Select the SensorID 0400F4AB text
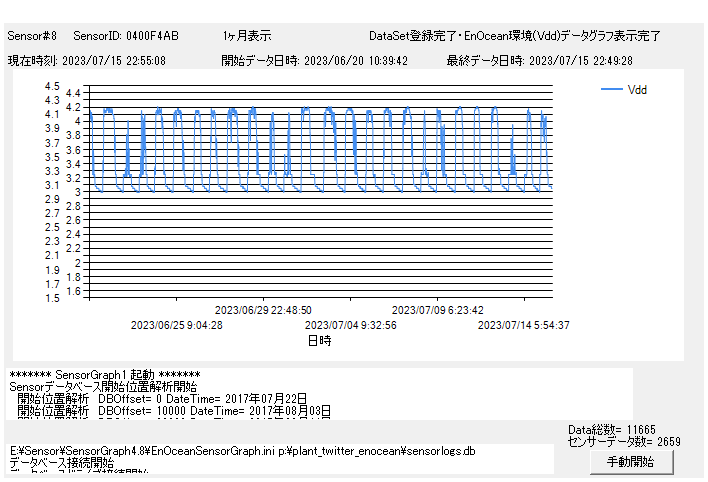Viewport: 708px width, 482px height. 126,36
